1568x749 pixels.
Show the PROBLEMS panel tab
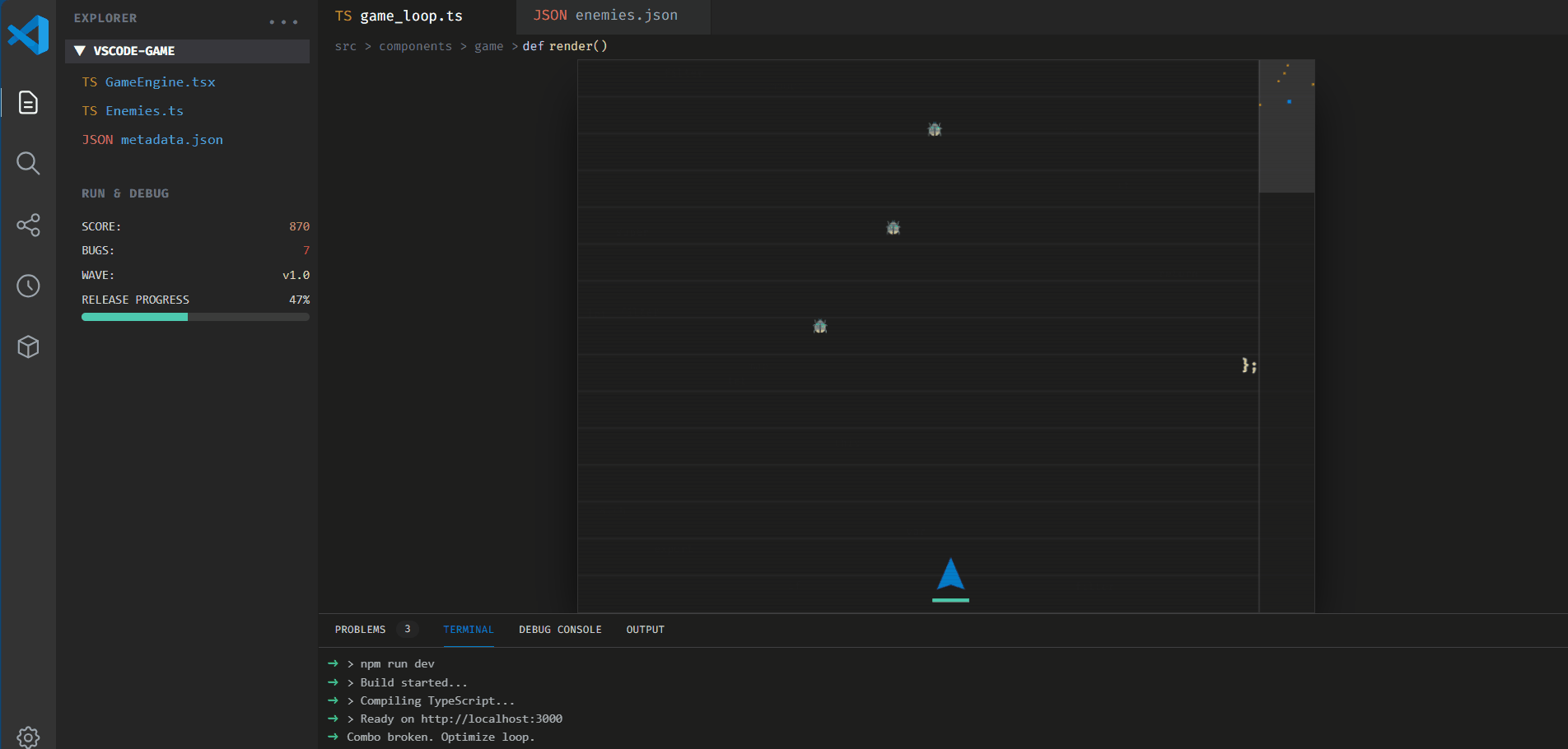pos(360,630)
